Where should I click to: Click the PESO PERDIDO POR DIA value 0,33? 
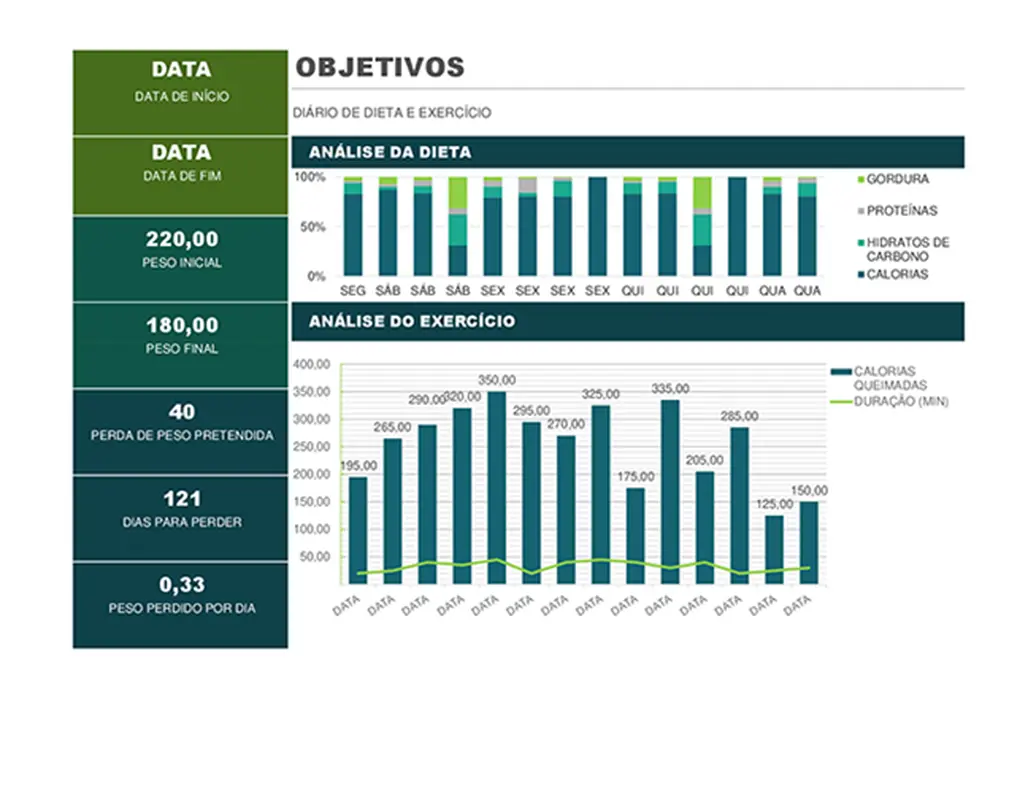(x=181, y=585)
